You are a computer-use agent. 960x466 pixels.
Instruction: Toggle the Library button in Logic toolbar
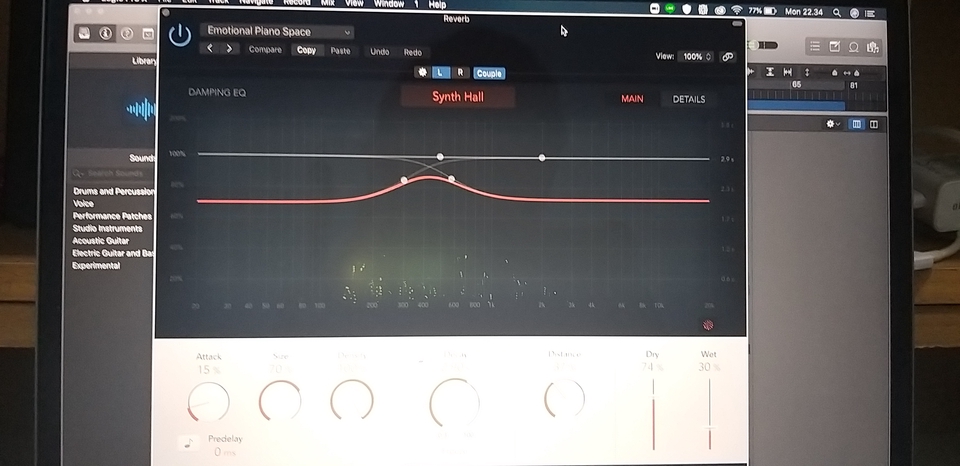coord(84,34)
